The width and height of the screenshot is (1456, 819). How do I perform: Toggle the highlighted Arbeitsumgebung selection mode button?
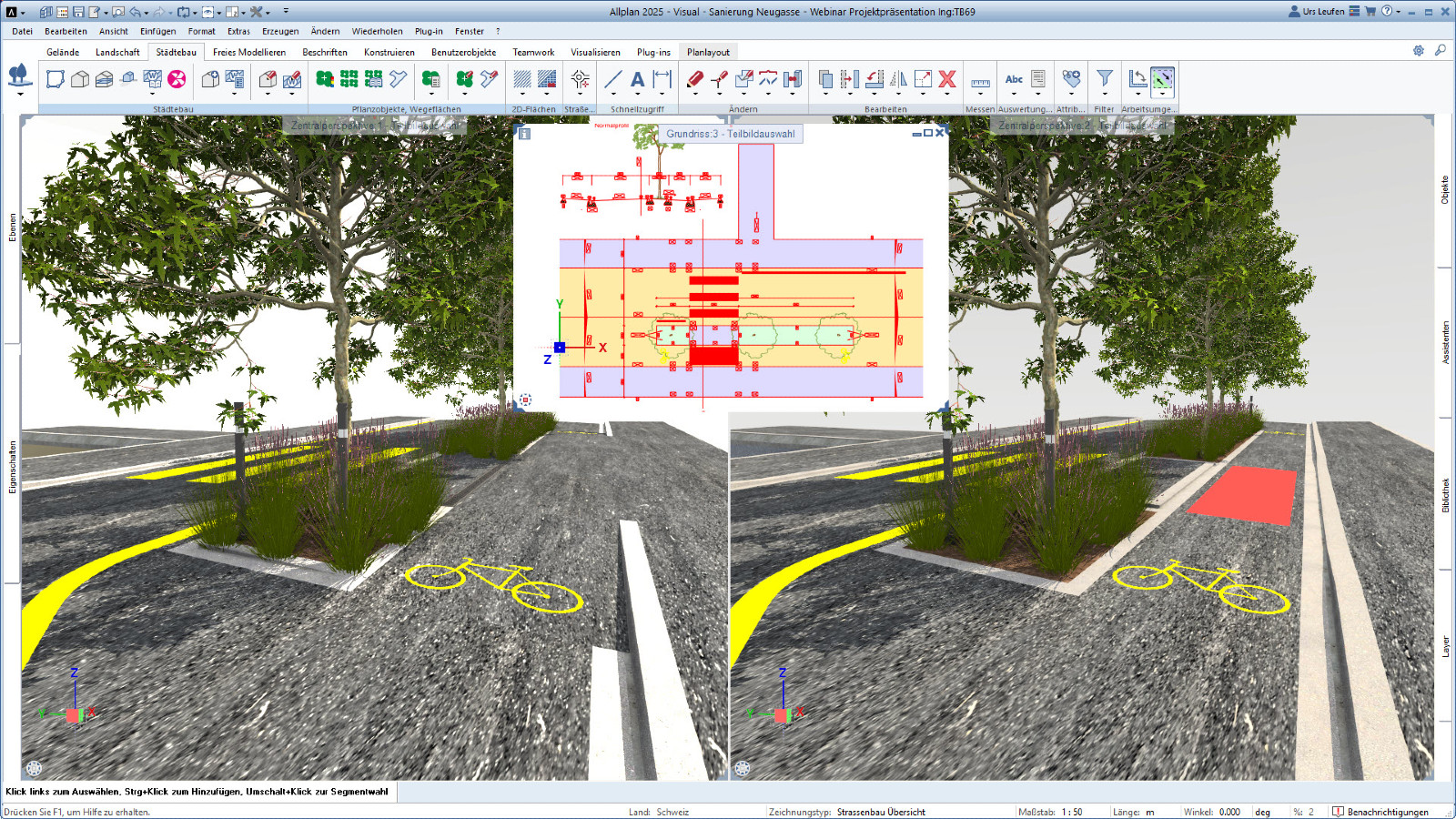[1162, 80]
